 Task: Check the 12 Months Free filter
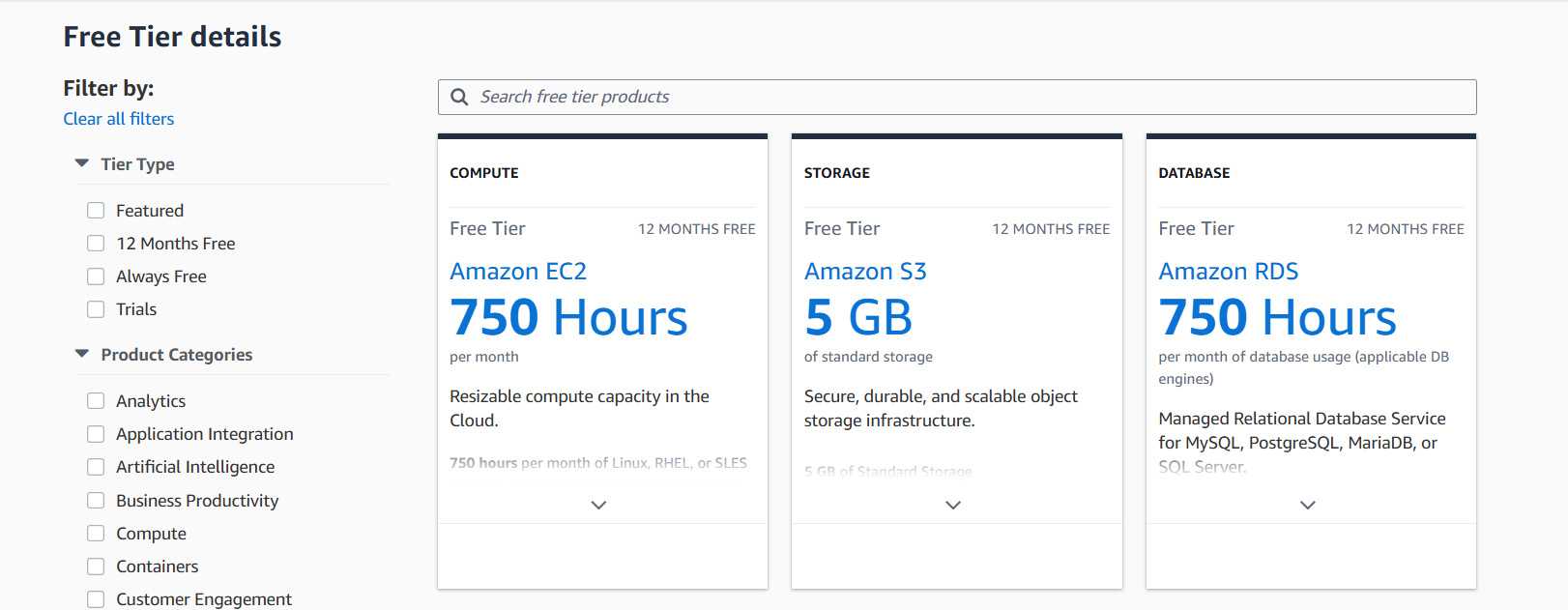coord(96,244)
